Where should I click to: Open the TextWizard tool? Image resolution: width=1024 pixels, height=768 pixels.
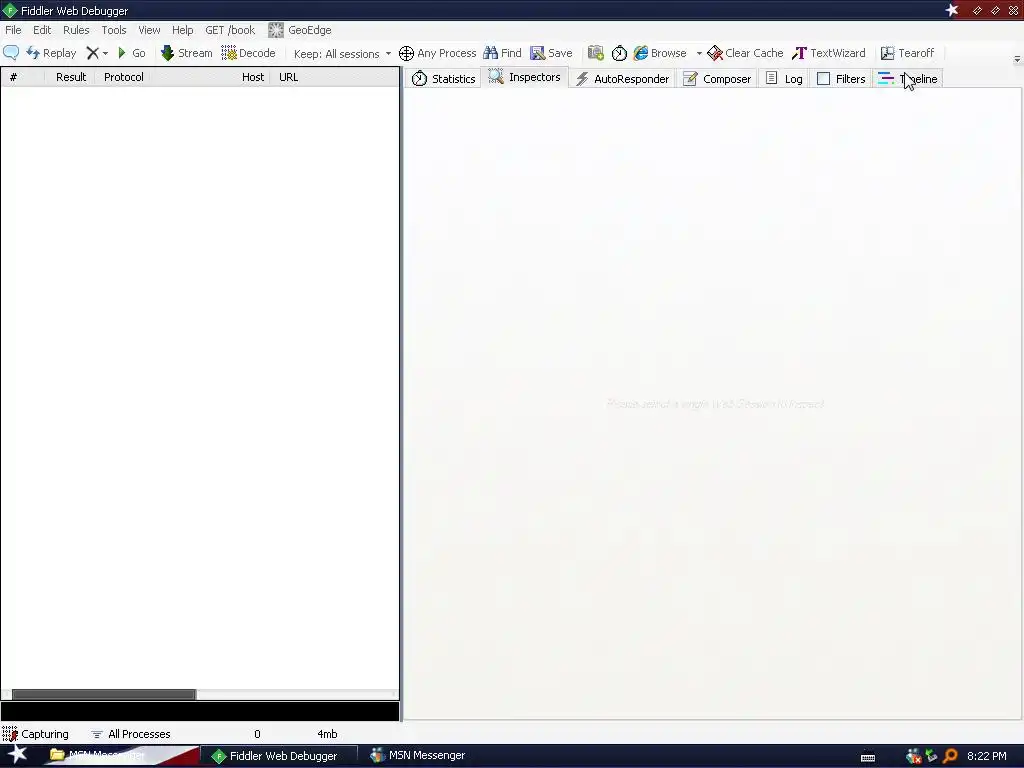click(x=829, y=53)
